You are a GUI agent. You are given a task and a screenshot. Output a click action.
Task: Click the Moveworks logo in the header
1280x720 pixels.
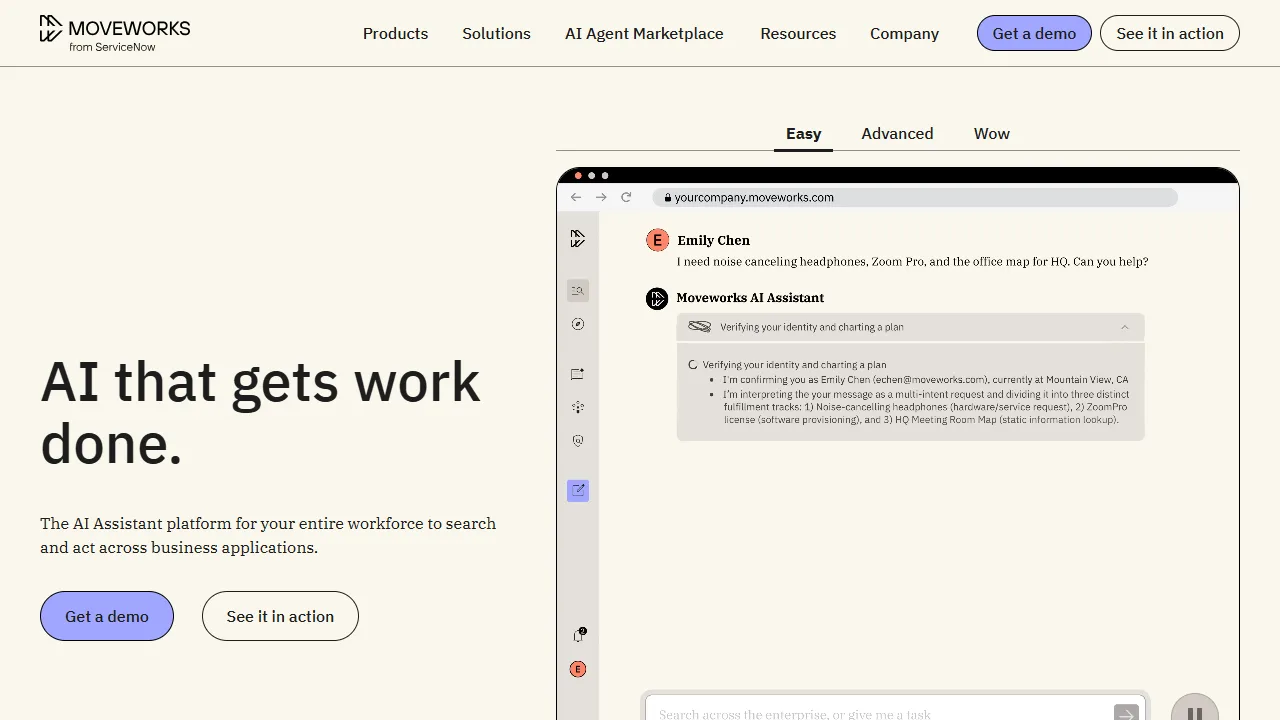point(115,33)
